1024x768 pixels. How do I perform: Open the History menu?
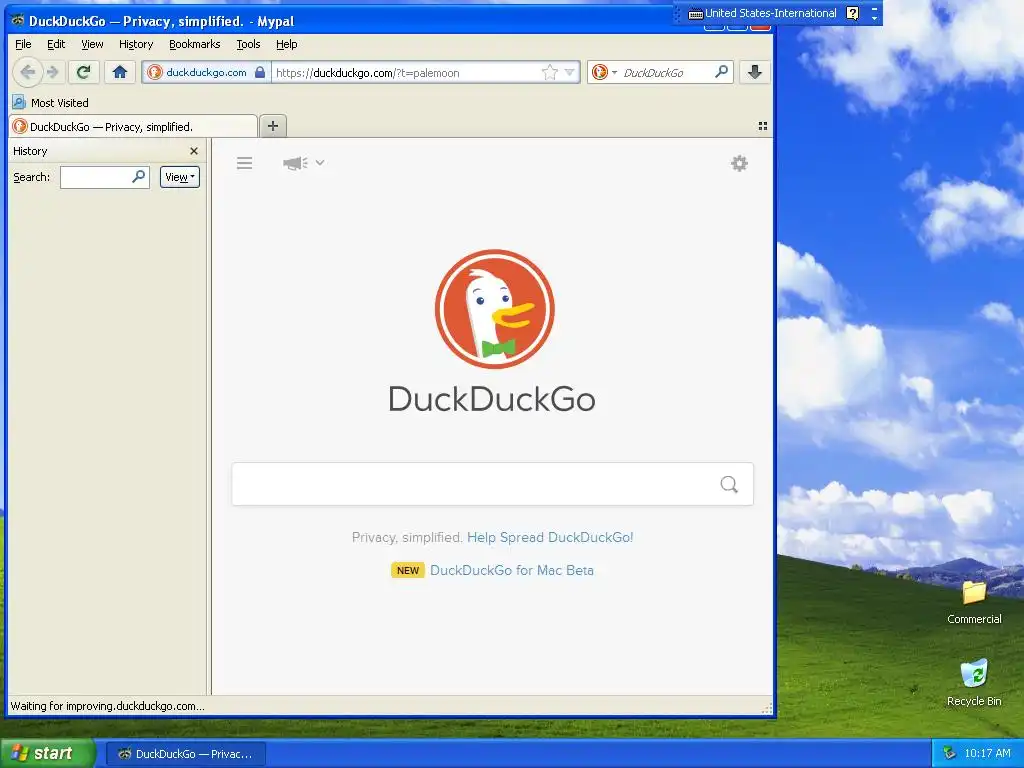coord(136,44)
